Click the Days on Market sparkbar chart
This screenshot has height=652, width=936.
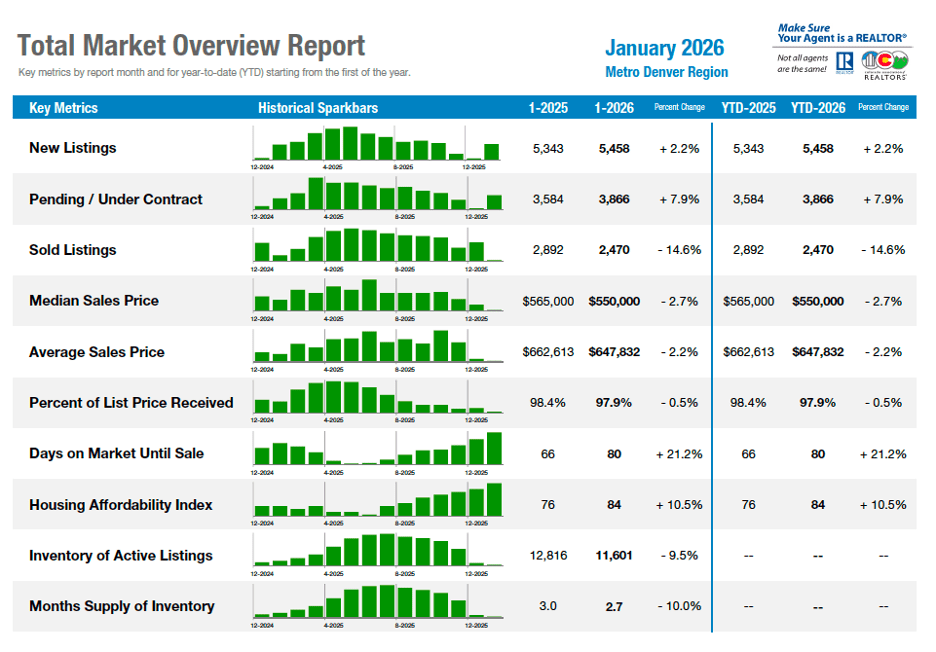click(x=378, y=450)
